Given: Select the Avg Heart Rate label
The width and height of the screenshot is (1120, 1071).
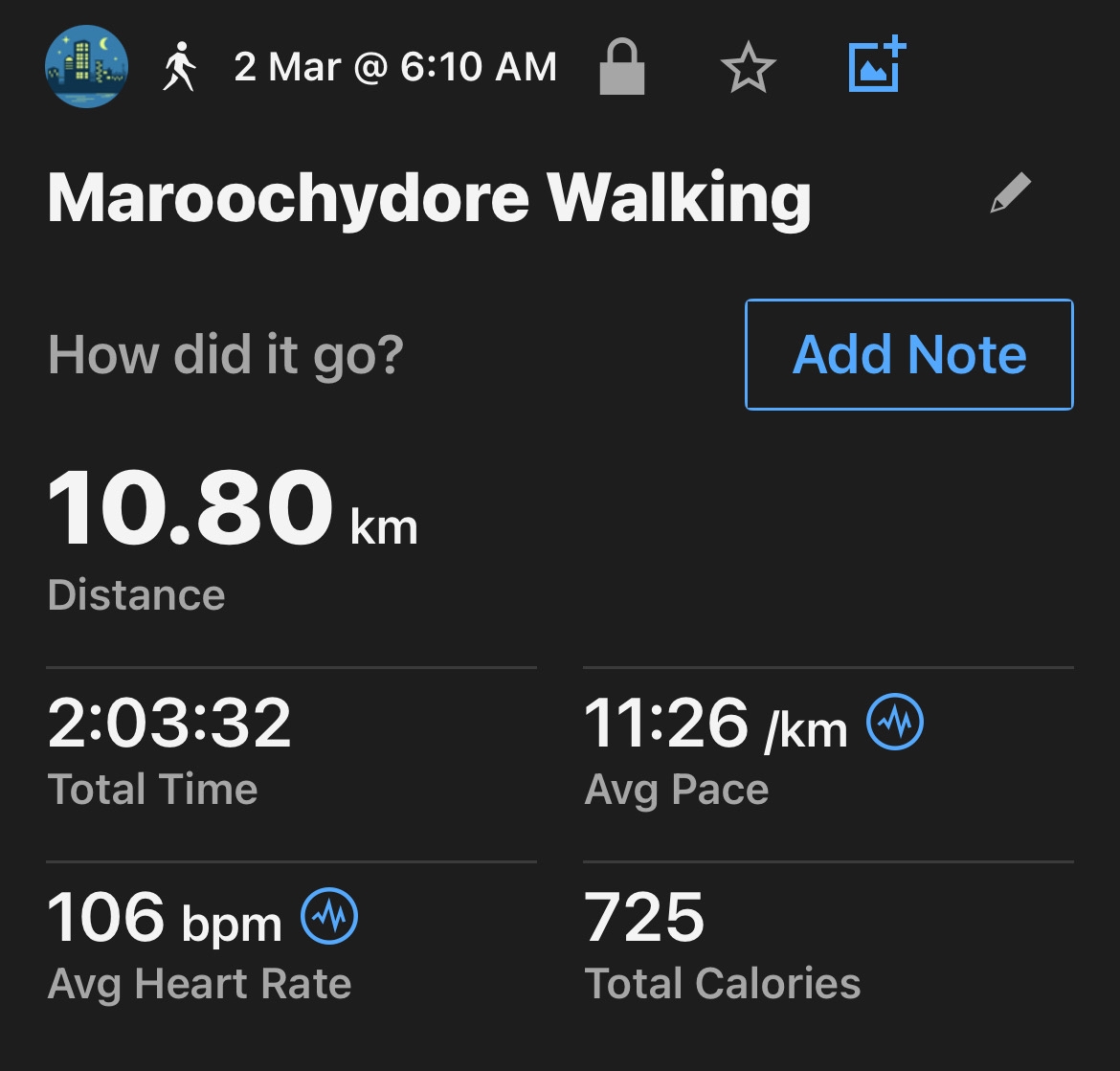Looking at the screenshot, I should tap(199, 985).
